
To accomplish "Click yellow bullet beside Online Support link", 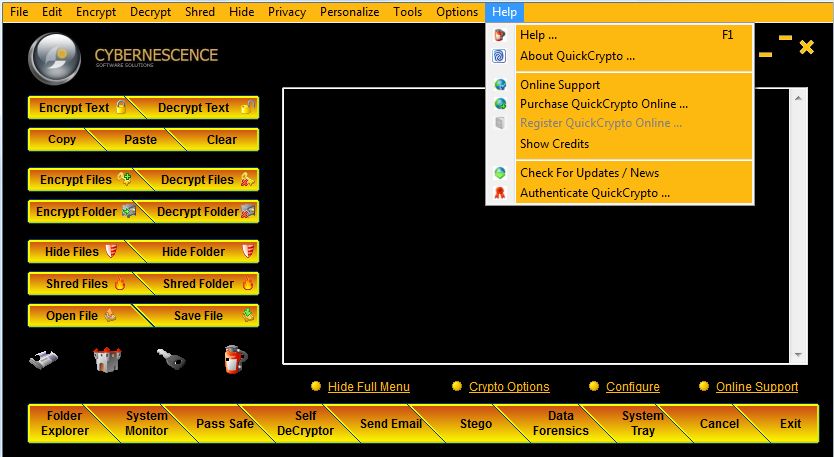I will [704, 386].
